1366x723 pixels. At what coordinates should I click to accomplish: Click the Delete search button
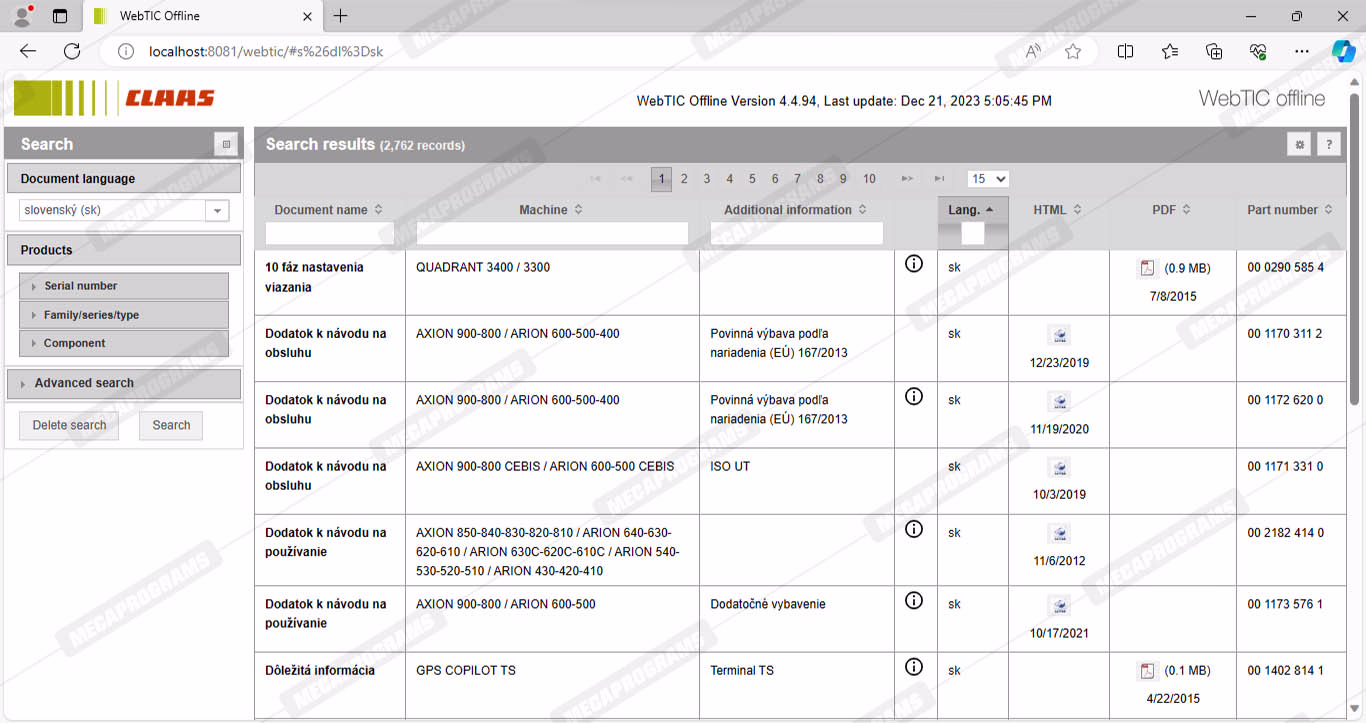[69, 425]
